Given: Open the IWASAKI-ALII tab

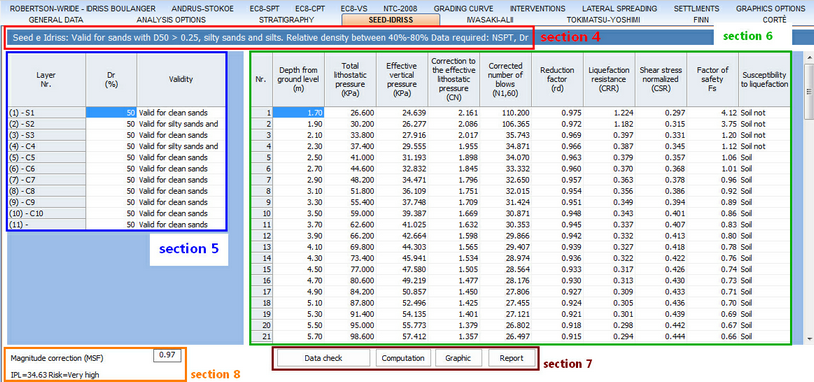Looking at the screenshot, I should click(x=490, y=20).
